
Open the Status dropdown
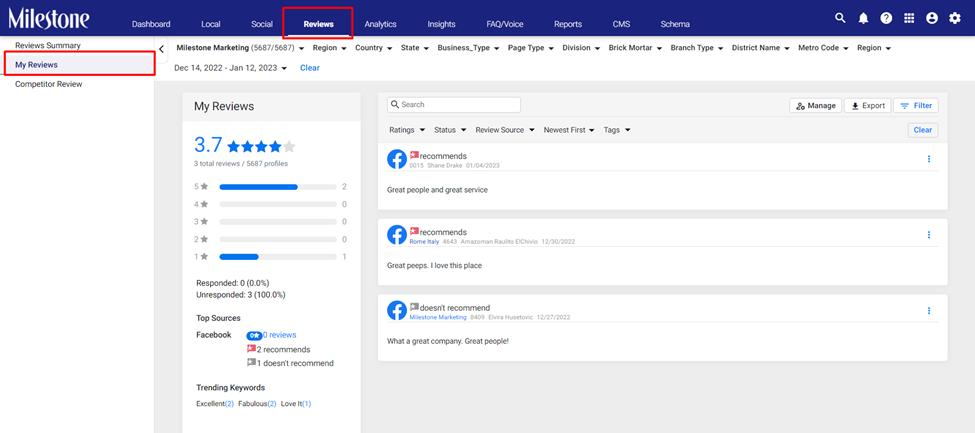(450, 130)
